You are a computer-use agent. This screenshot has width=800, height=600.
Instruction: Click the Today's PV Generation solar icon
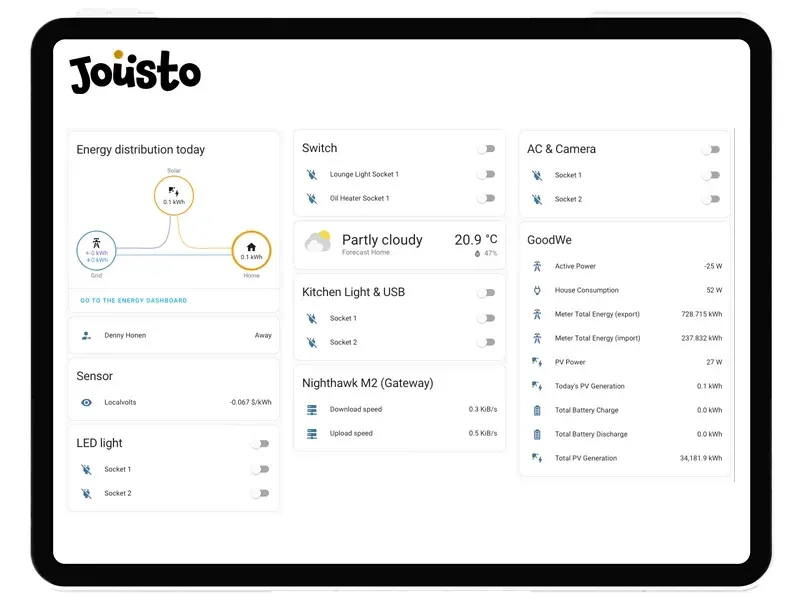537,386
